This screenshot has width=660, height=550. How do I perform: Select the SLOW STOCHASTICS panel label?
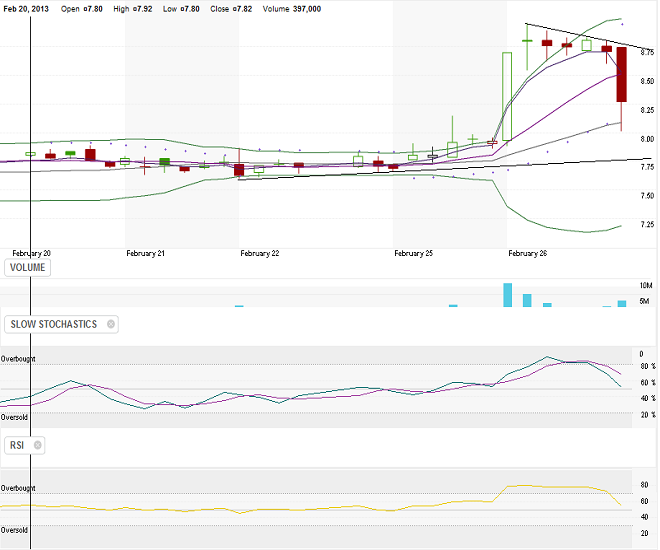point(55,324)
